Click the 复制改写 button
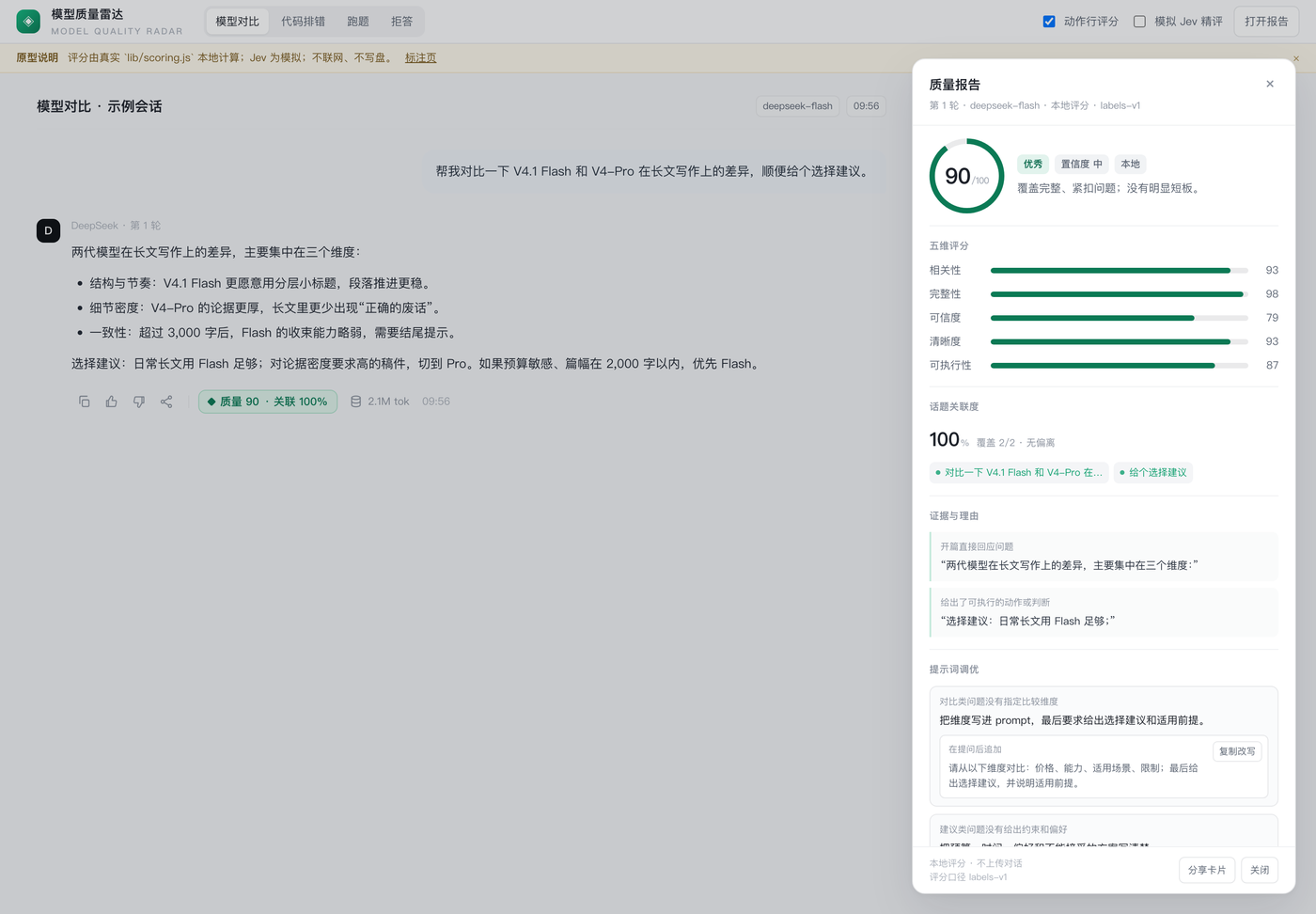Image resolution: width=1316 pixels, height=914 pixels. tap(1237, 751)
